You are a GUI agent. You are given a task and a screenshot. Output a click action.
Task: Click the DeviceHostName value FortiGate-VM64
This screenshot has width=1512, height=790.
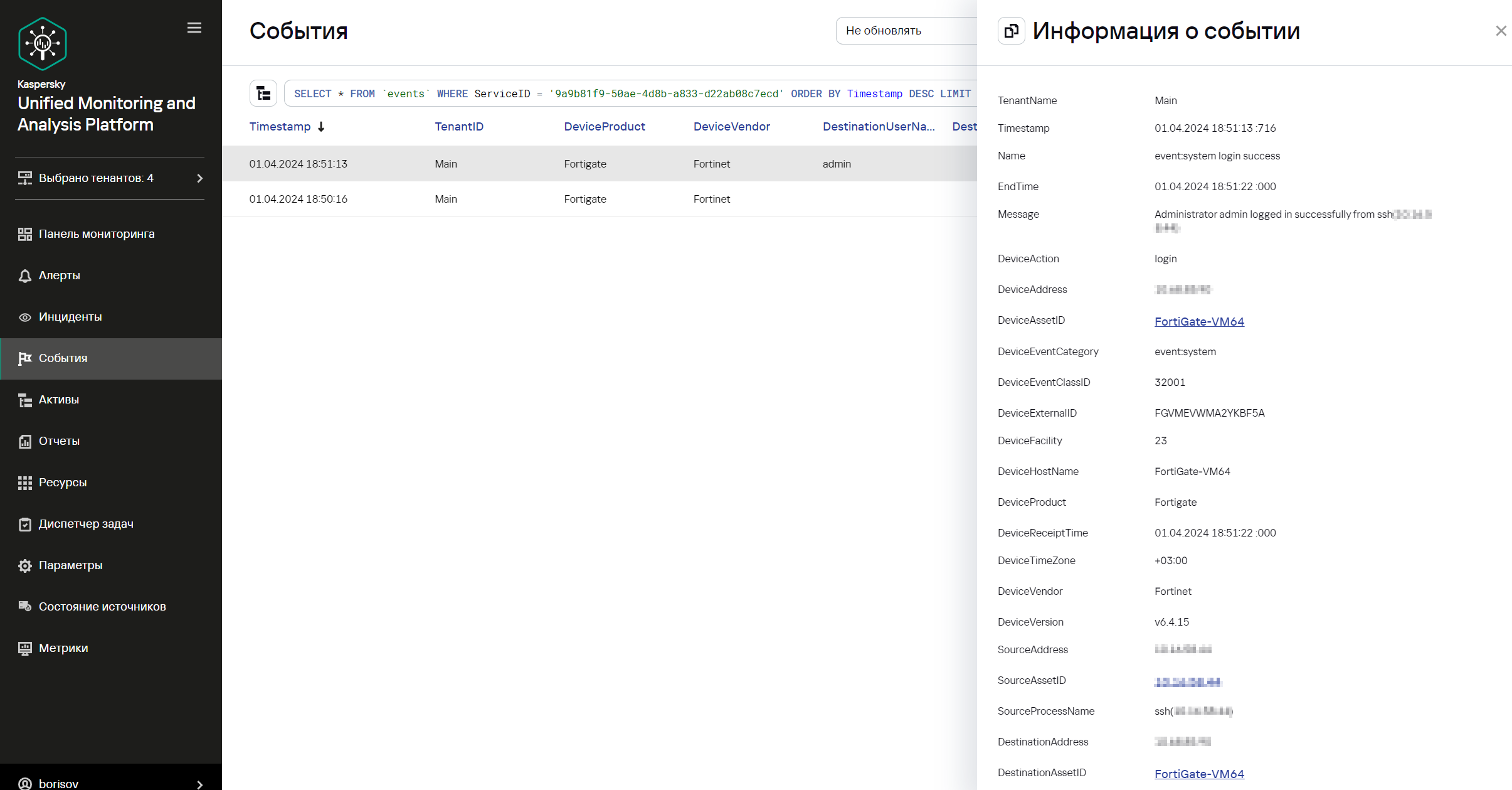point(1192,471)
